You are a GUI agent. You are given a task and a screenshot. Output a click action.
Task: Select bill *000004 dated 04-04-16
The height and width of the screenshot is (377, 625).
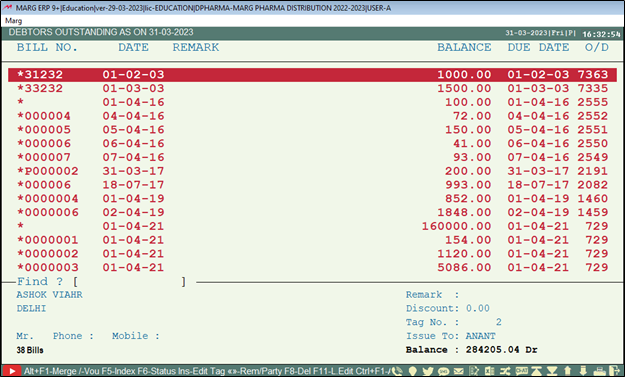click(x=312, y=116)
